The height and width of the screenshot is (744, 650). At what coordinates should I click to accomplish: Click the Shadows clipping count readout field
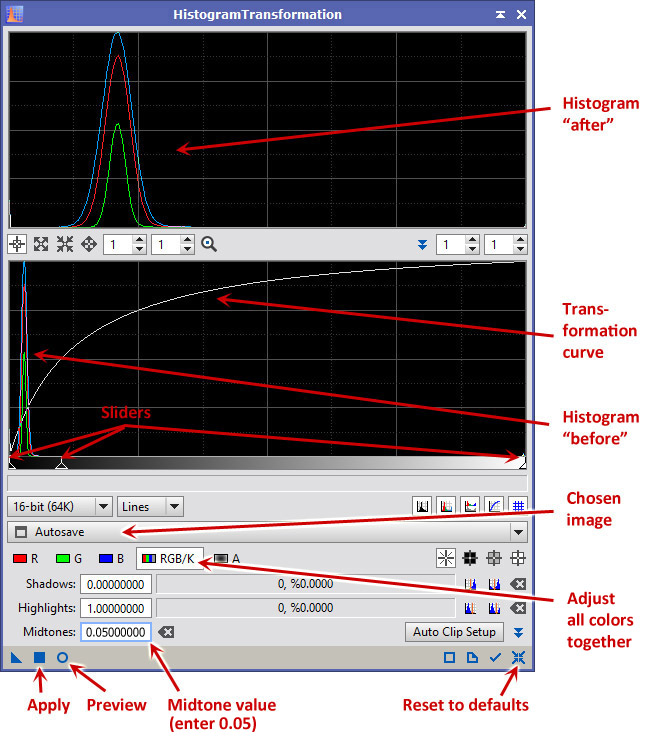click(306, 584)
